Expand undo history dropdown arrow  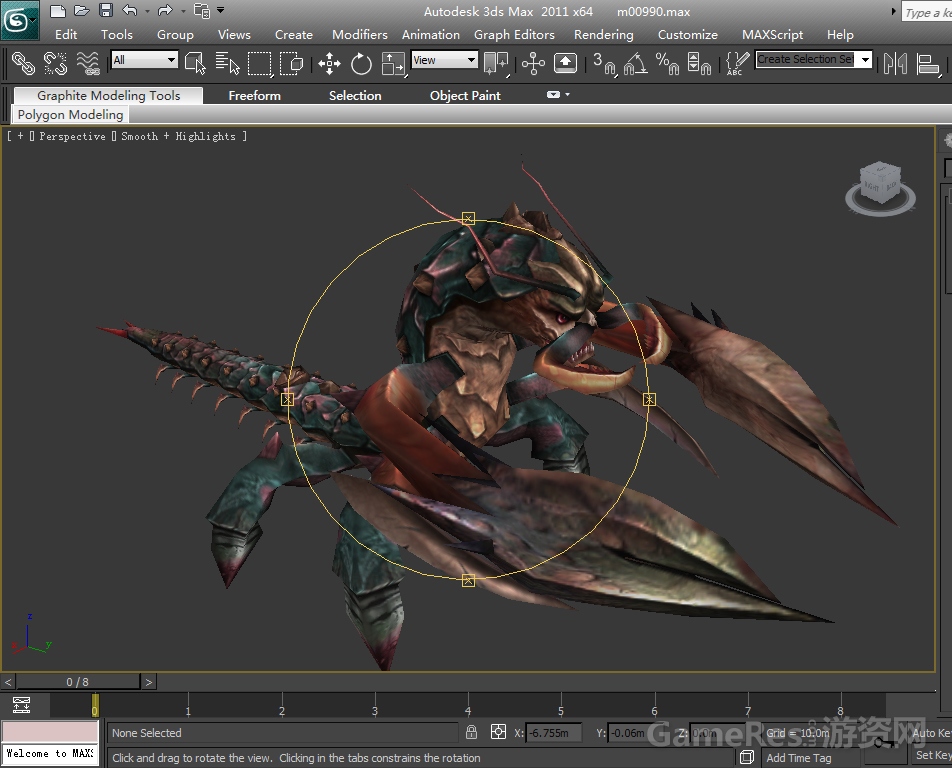pos(148,11)
